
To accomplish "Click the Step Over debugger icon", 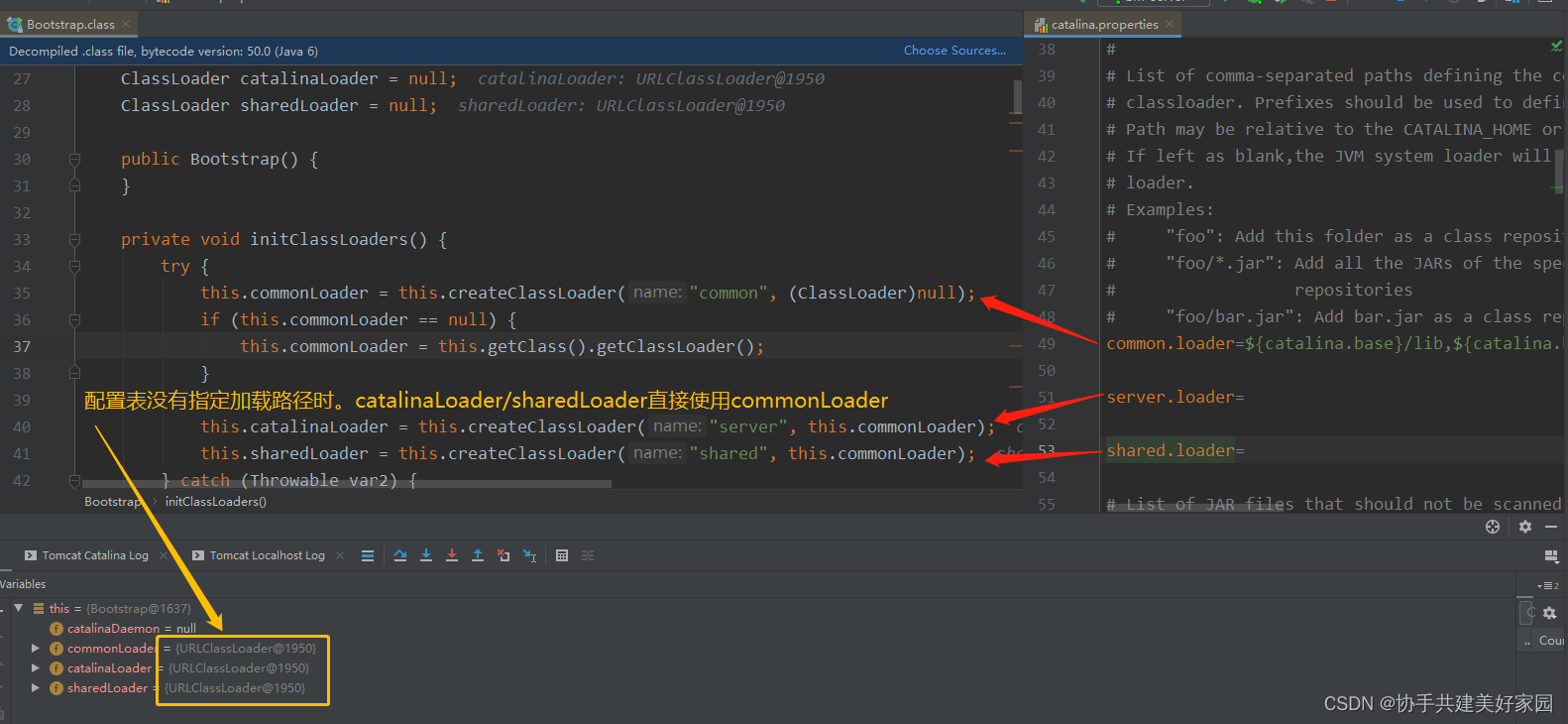I will (400, 555).
